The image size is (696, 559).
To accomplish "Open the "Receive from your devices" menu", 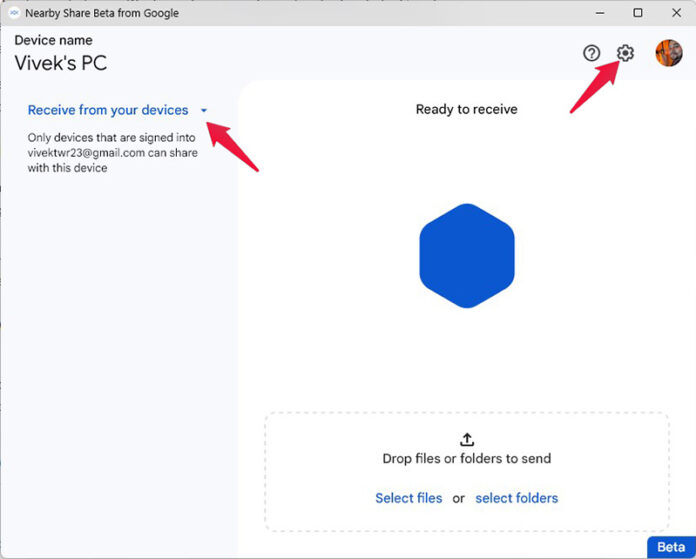I will pos(108,110).
